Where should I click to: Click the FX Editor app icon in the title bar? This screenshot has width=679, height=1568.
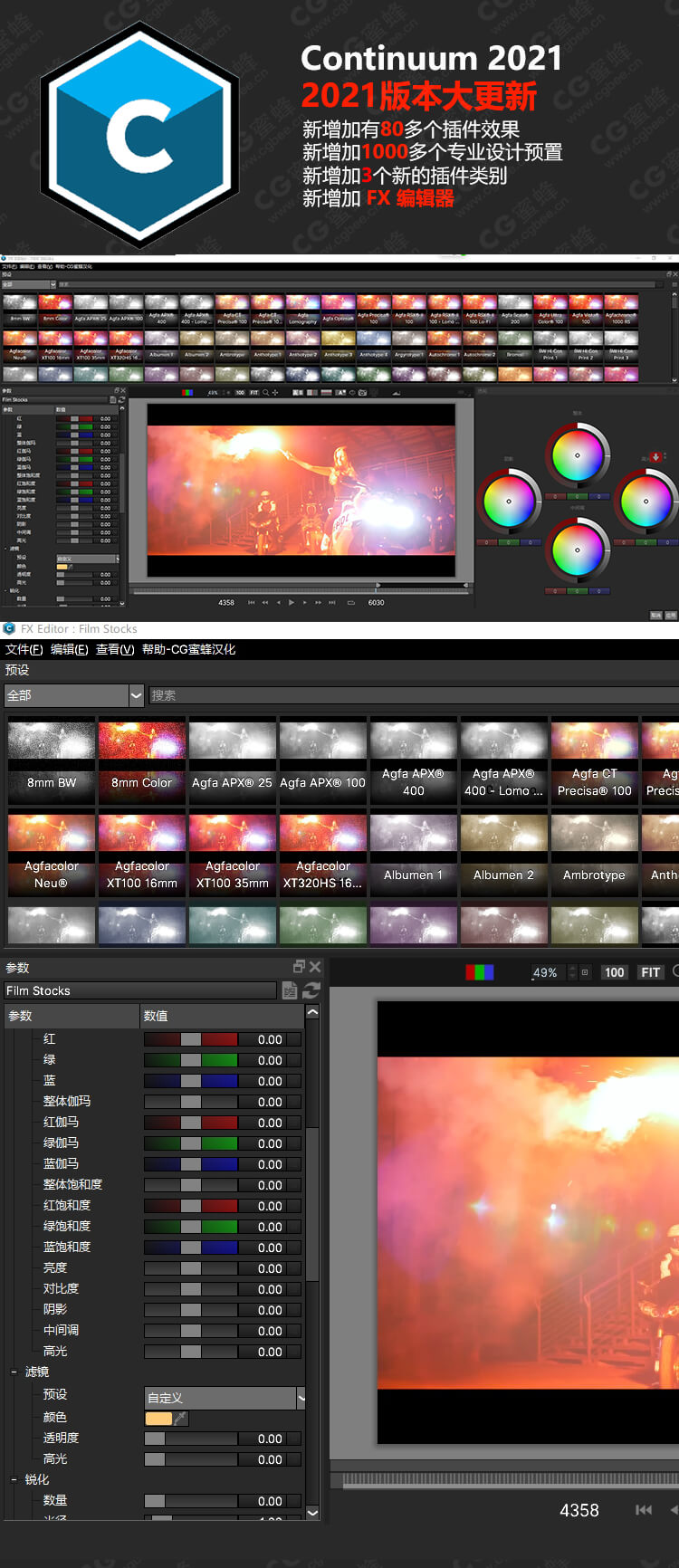click(9, 628)
